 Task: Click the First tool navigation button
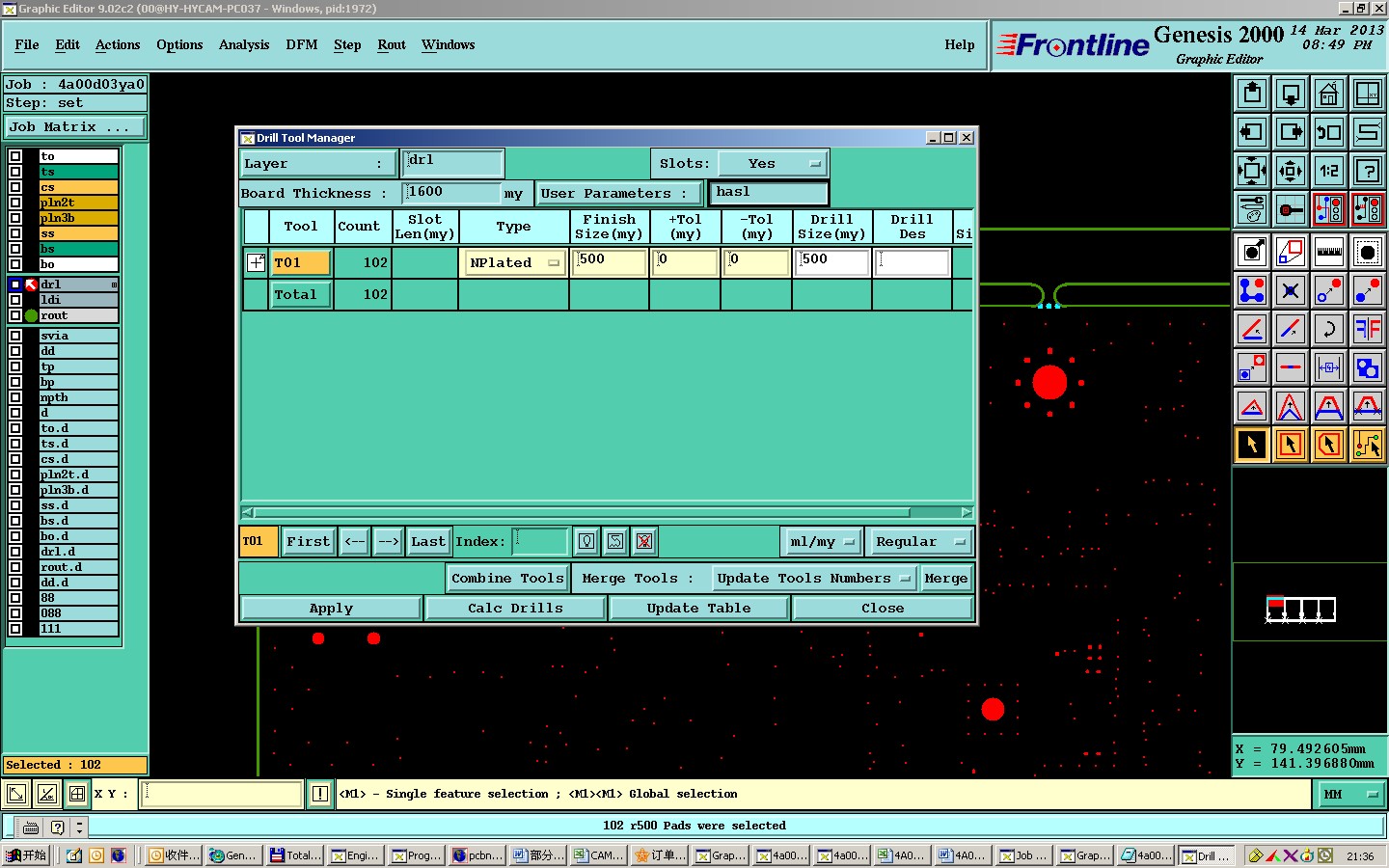coord(309,541)
